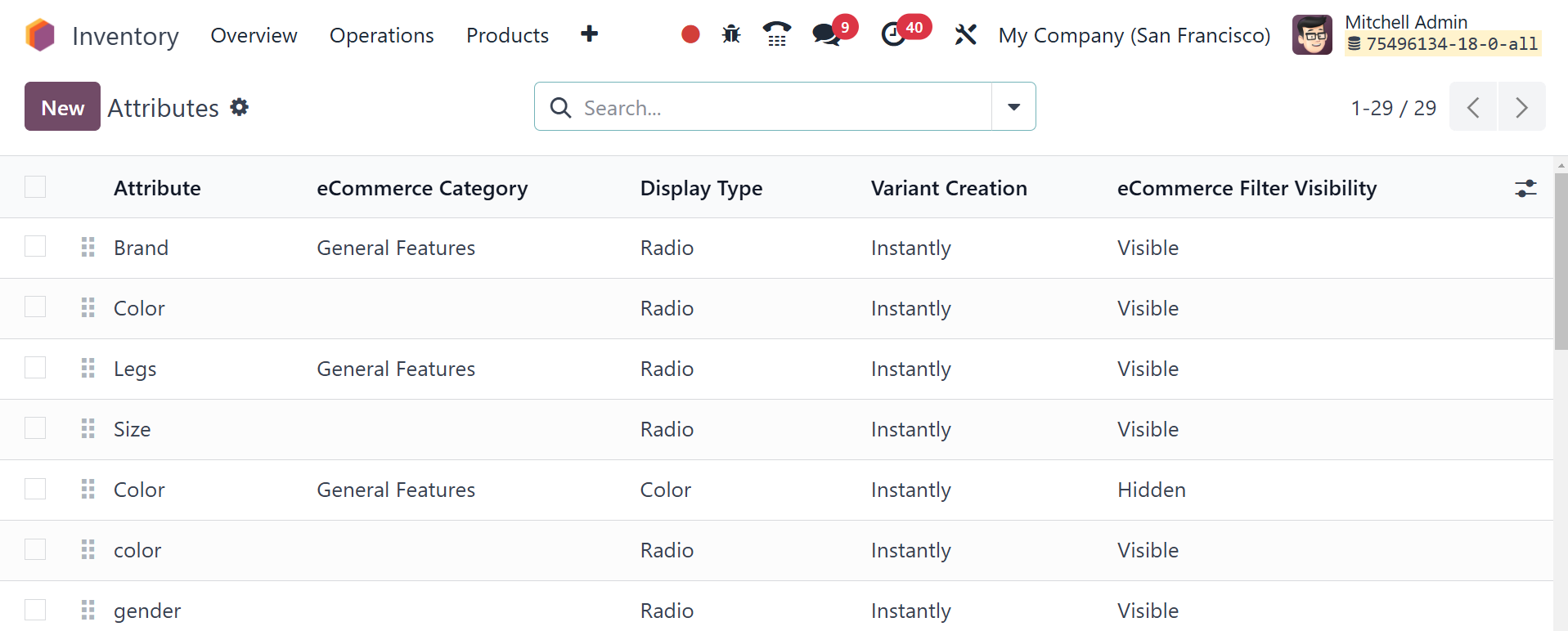Click Visible cell in Brand row

pos(1148,248)
